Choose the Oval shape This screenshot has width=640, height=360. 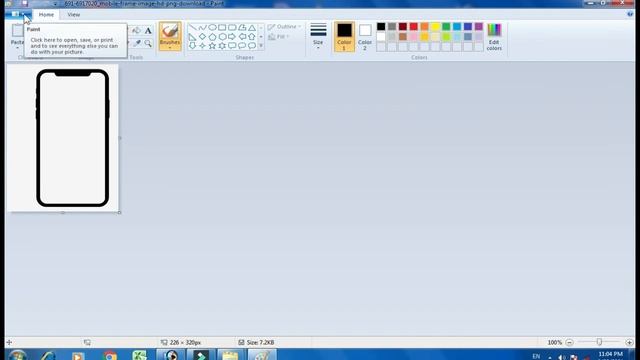pos(212,27)
